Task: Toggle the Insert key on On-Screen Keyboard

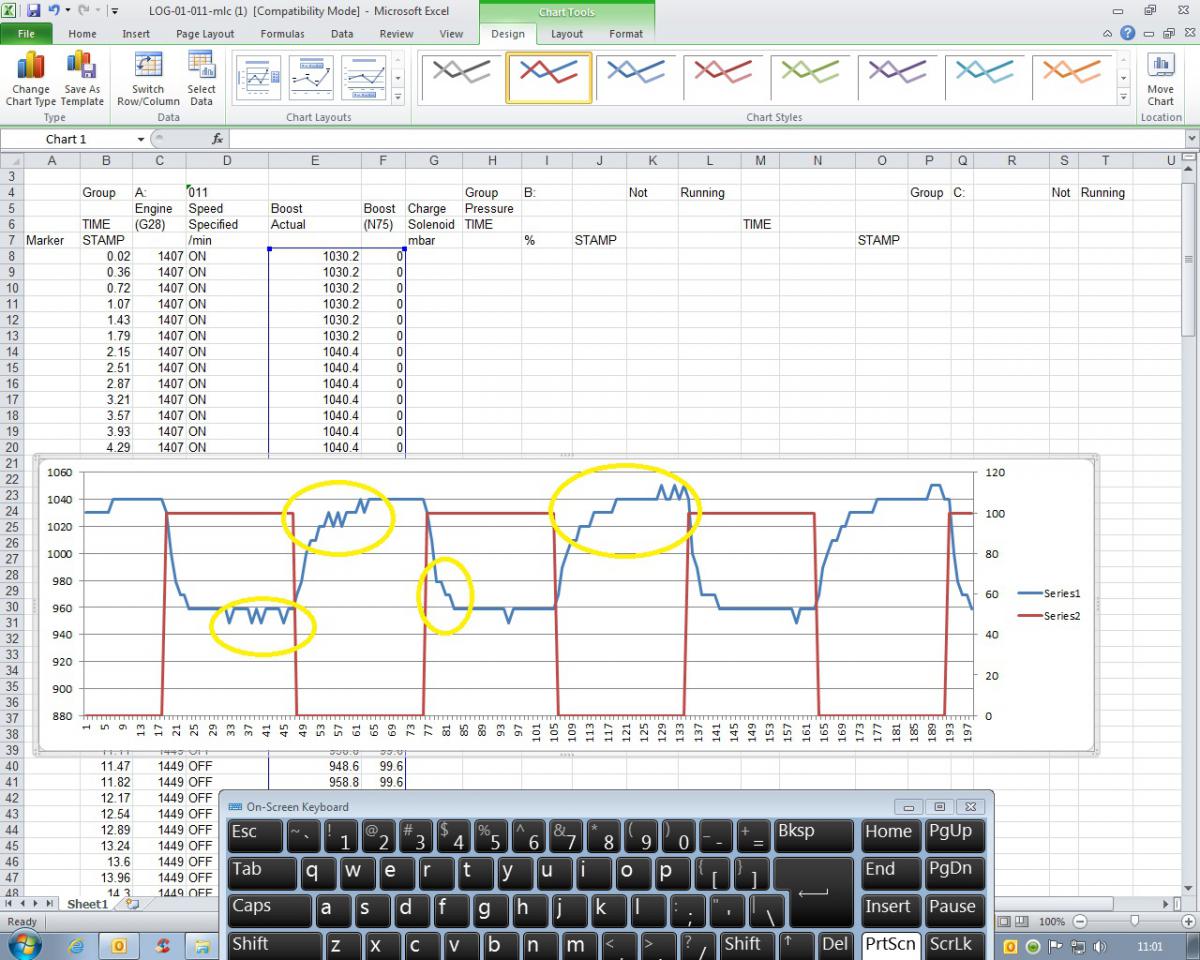Action: pyautogui.click(x=888, y=908)
